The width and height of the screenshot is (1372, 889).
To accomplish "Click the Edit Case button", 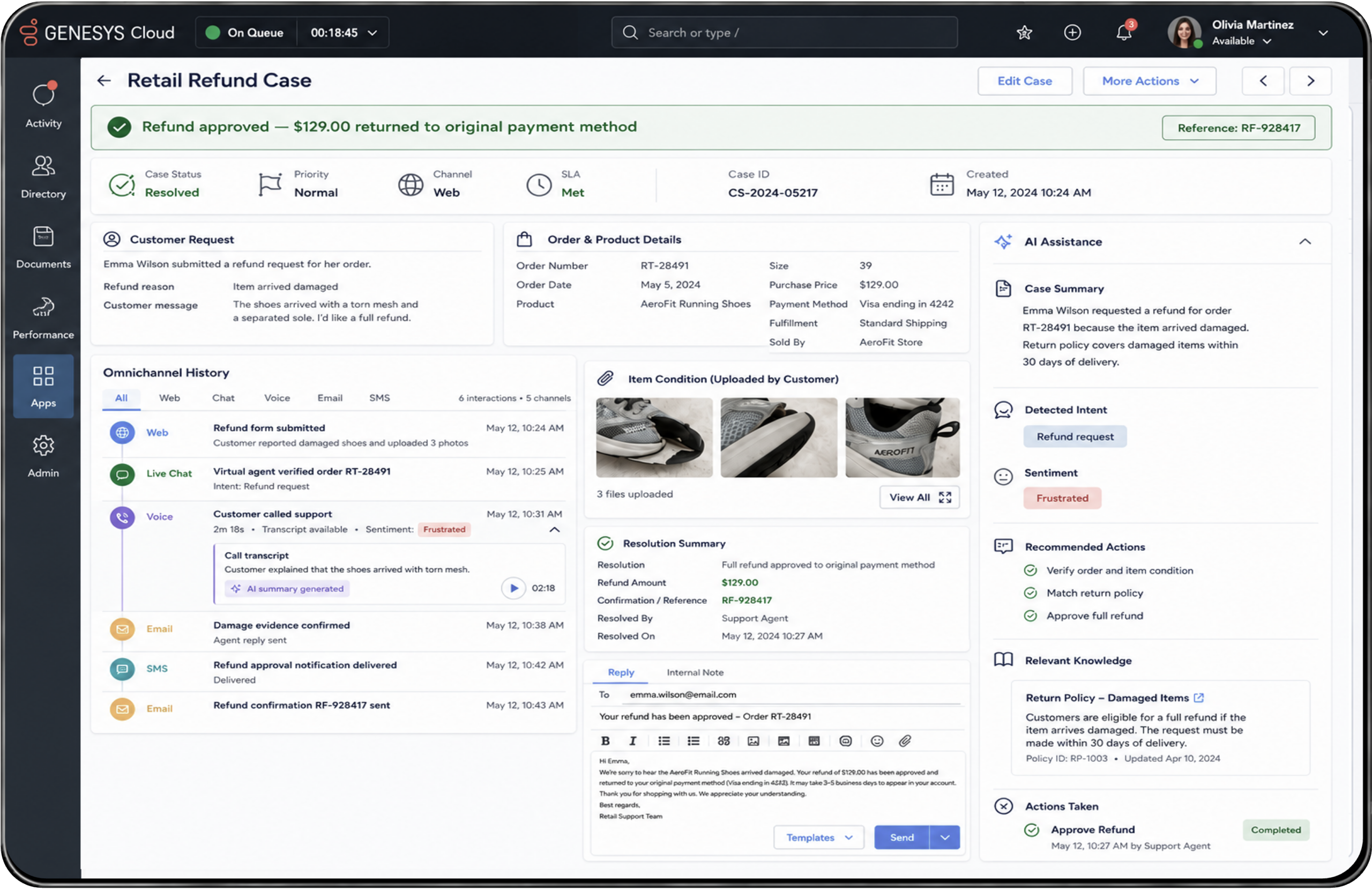I will tap(1024, 81).
